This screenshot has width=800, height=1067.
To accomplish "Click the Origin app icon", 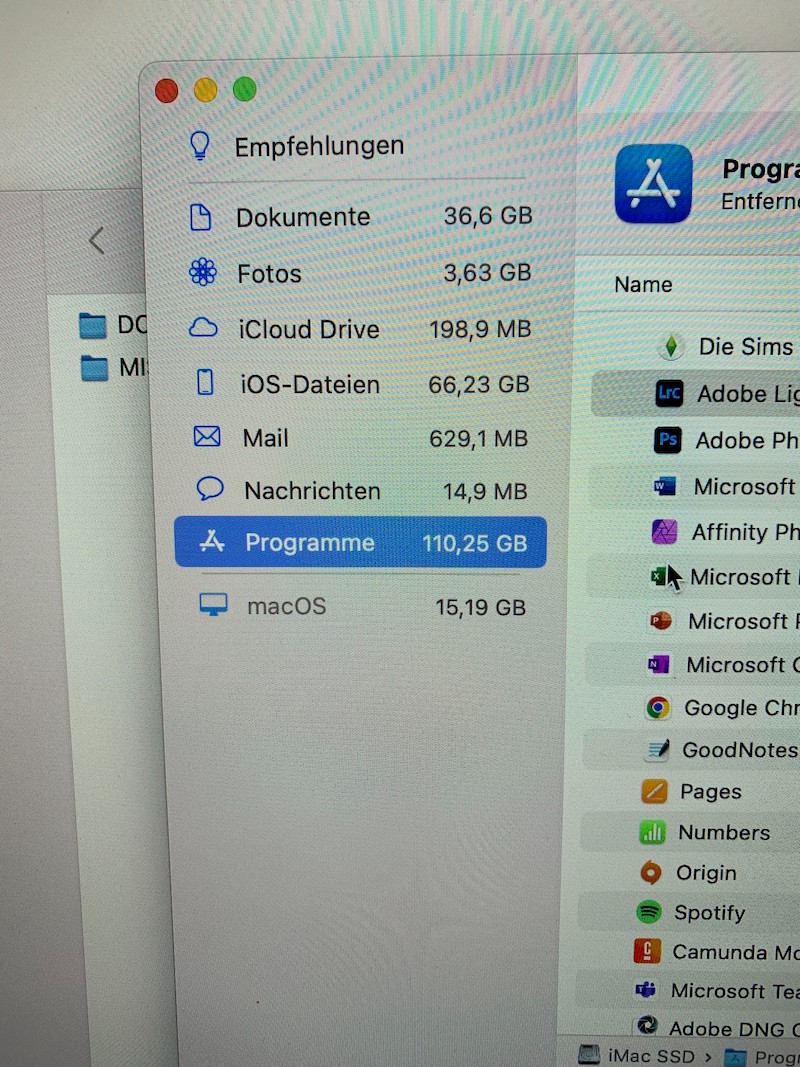I will [x=650, y=872].
